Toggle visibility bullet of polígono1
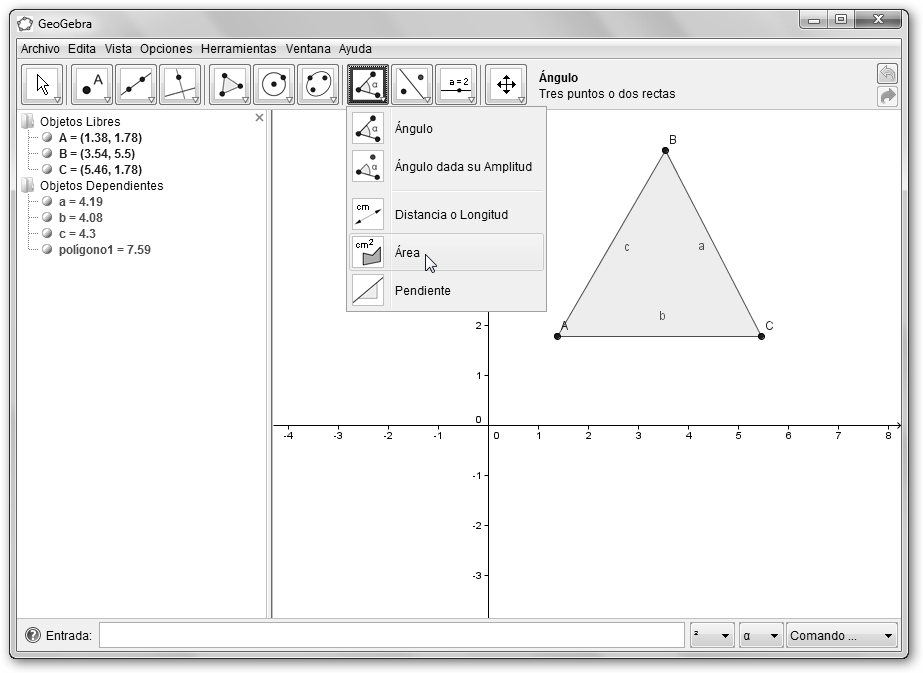Screen dimensions: 923x673 (47, 250)
